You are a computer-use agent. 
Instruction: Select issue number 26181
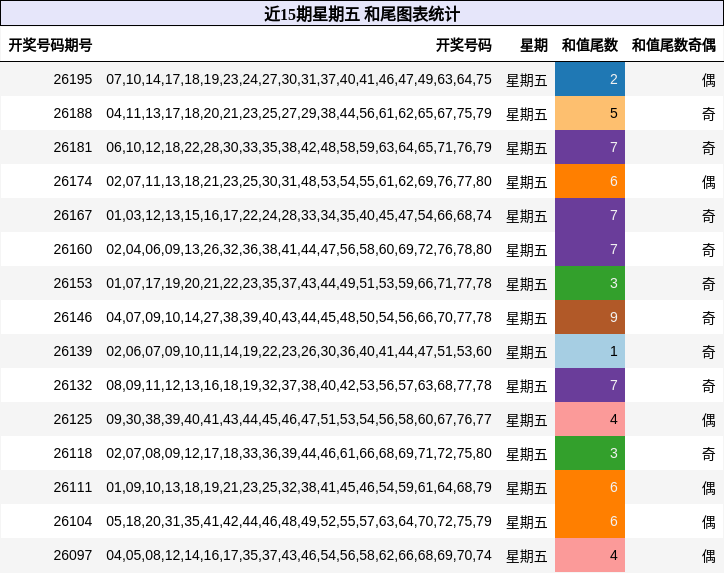[73, 147]
